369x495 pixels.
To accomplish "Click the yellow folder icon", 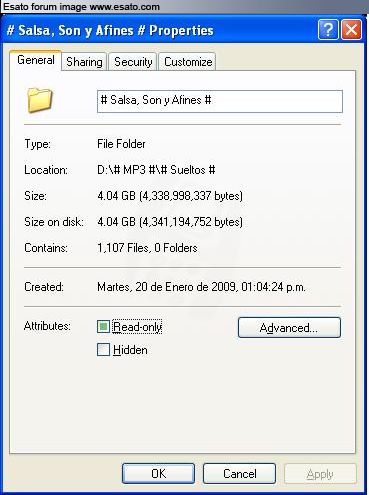I will pyautogui.click(x=40, y=100).
